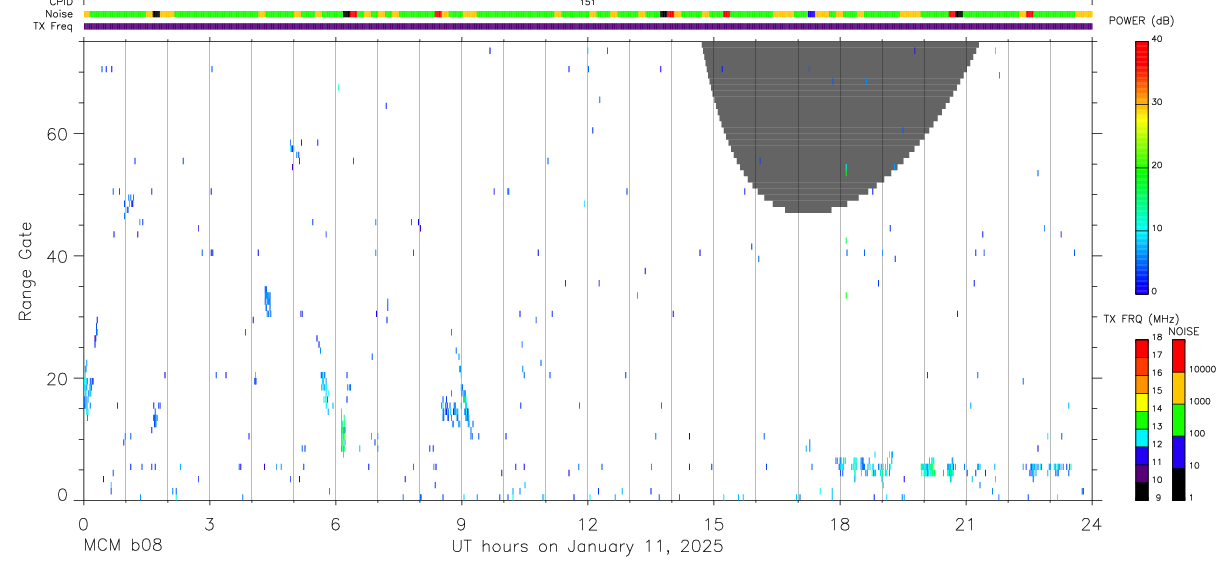Click the '1000' noise scale label
The height and width of the screenshot is (567, 1228).
[x=1201, y=401]
